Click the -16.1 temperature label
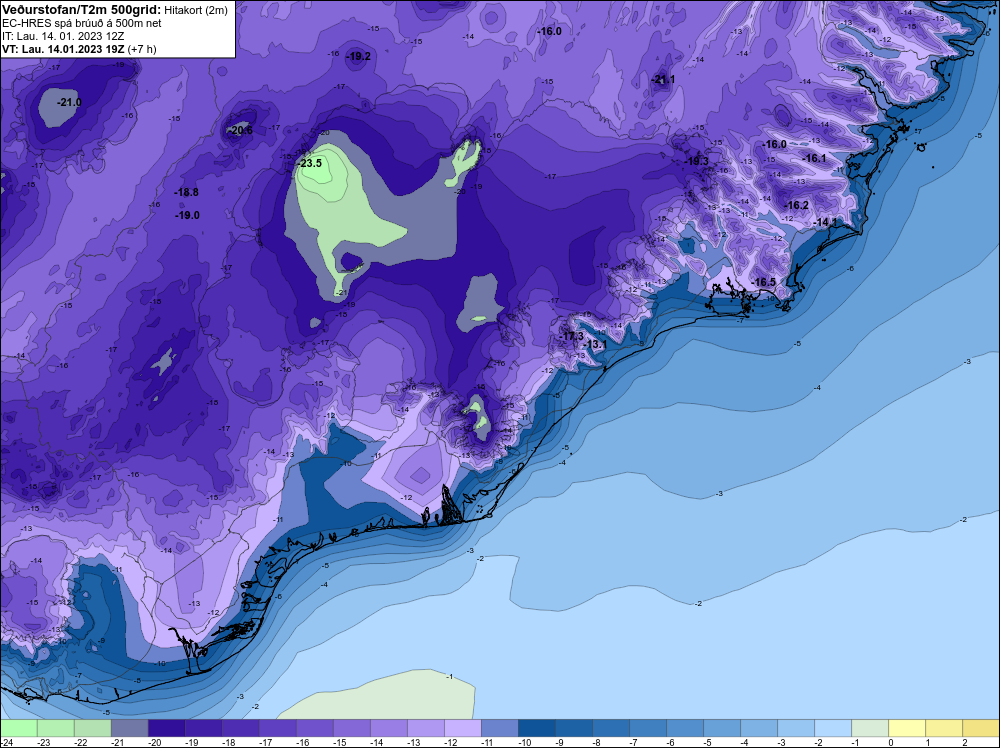 click(814, 158)
